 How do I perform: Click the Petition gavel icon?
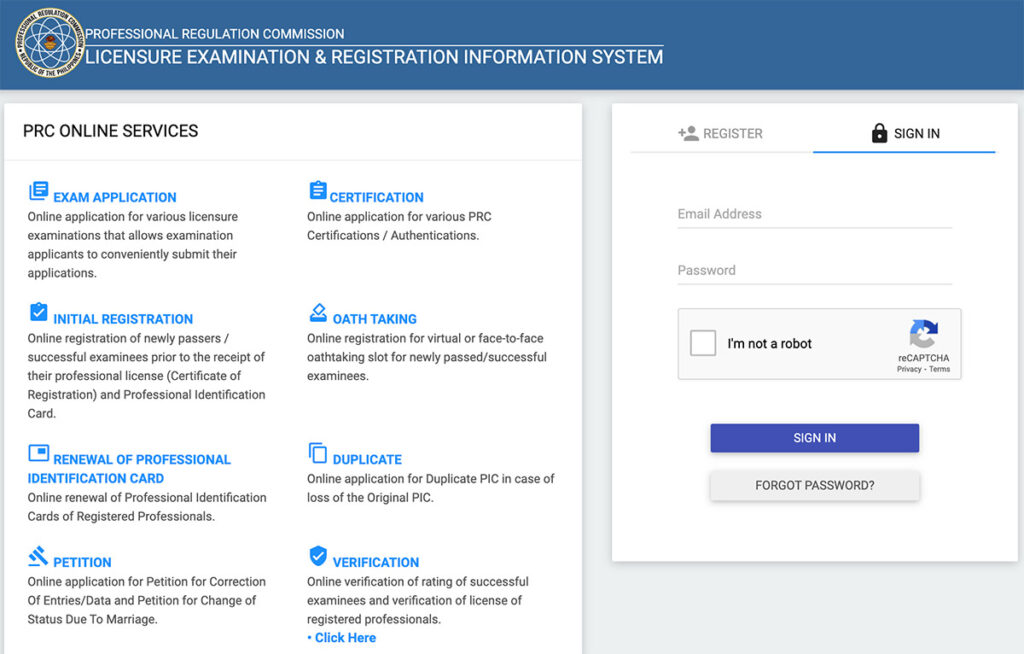tap(38, 556)
